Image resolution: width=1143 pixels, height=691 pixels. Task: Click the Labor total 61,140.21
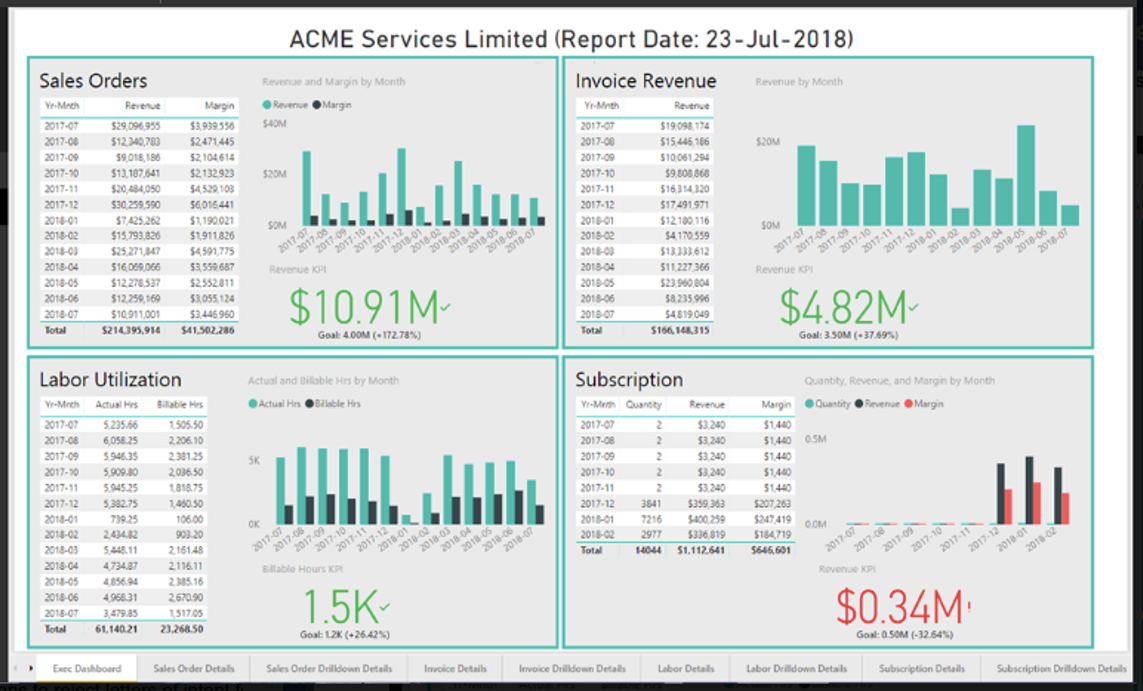[117, 629]
